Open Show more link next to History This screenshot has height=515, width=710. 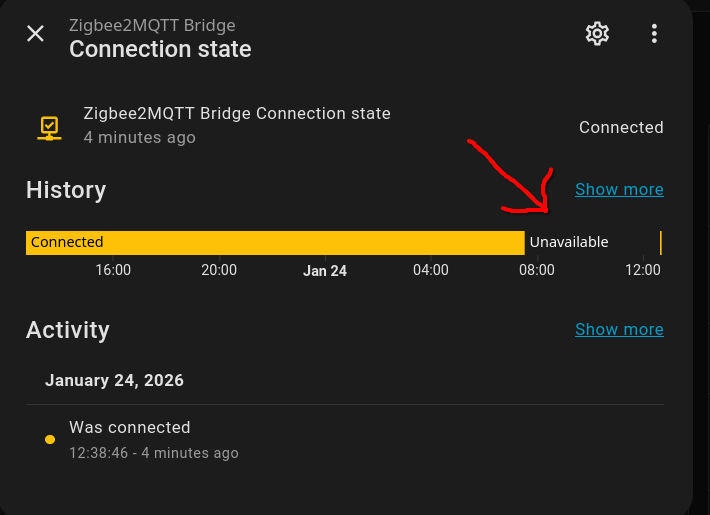tap(619, 189)
